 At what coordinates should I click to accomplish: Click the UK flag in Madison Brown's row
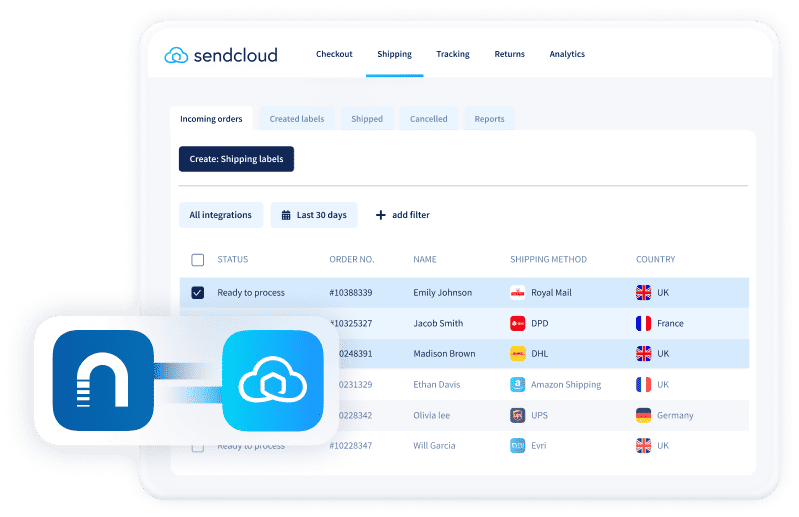click(x=643, y=353)
